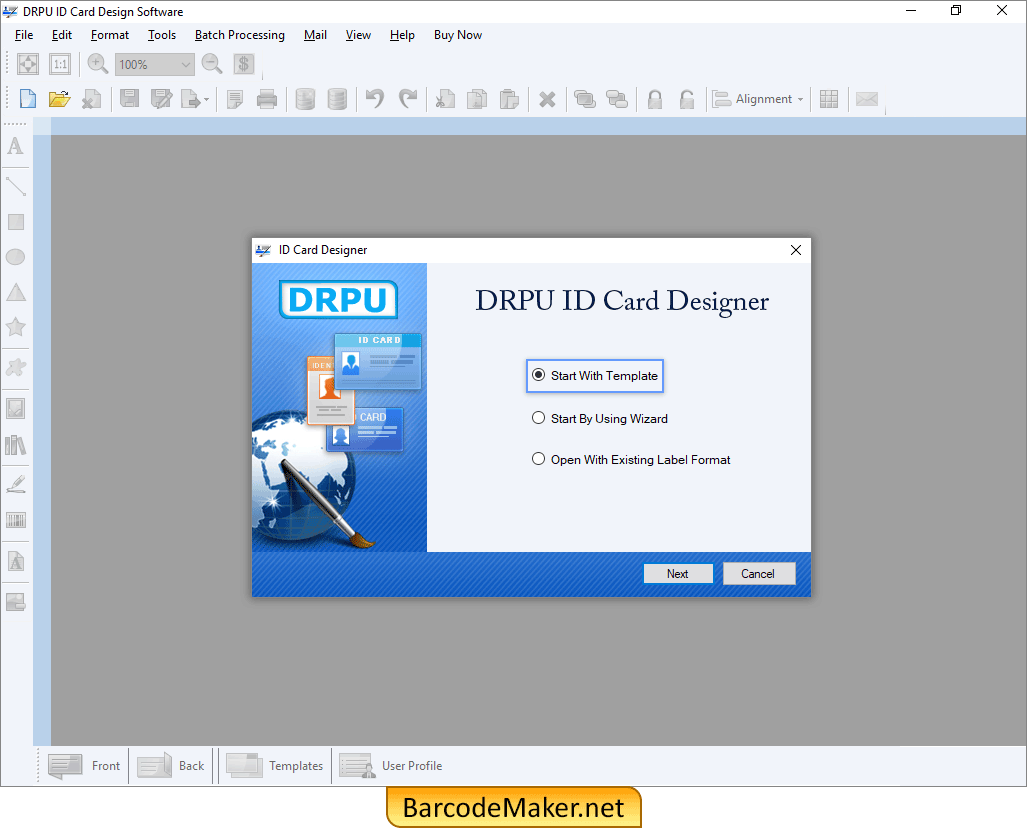Click the Fit to Window toolbar icon
The height and width of the screenshot is (828, 1027).
click(28, 64)
